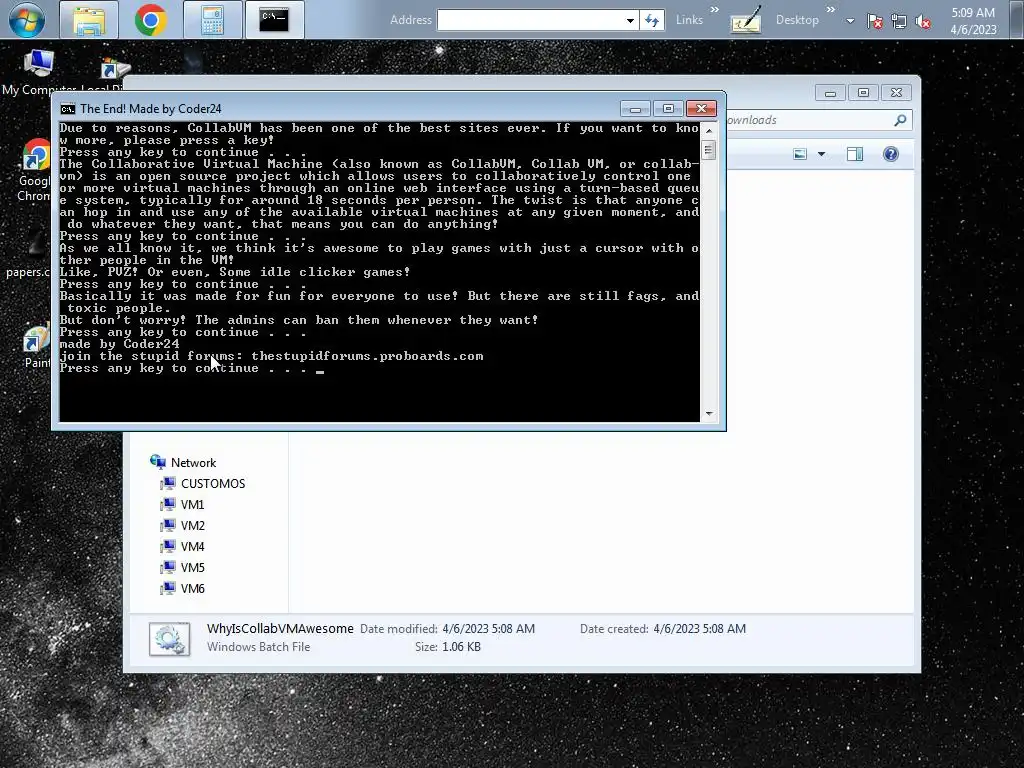This screenshot has width=1024, height=768.
Task: Click the Links toolbar label
Action: (x=689, y=20)
